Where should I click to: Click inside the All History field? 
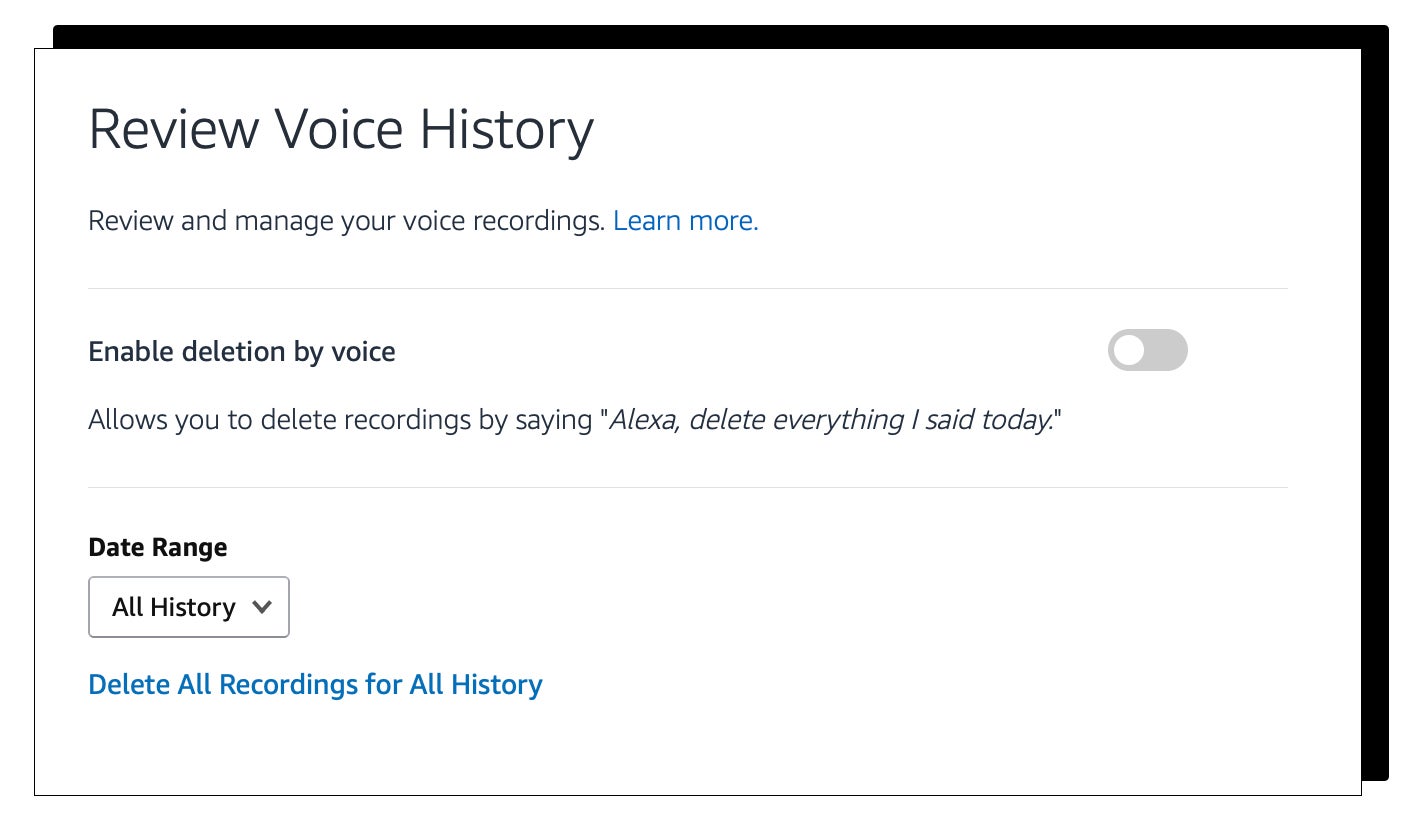point(175,607)
